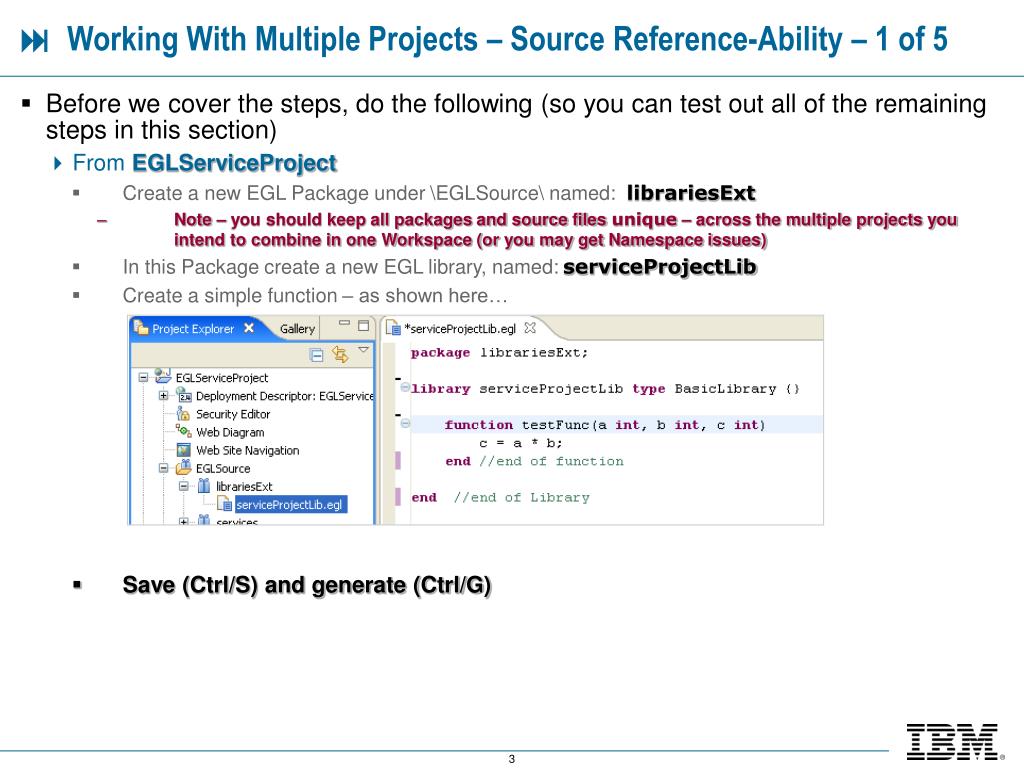
Task: Open the Project Explorer view menu arrow
Action: [364, 351]
